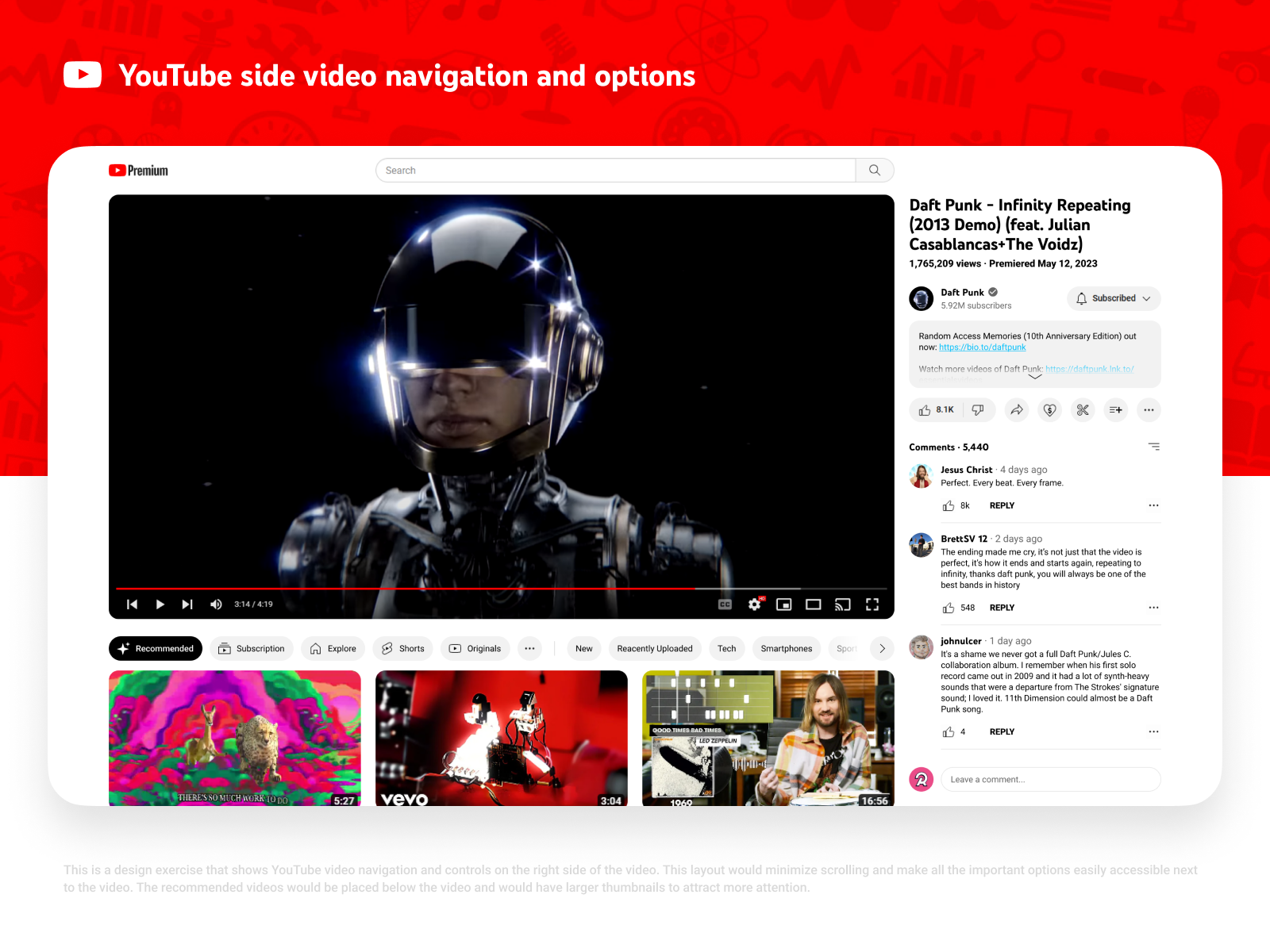Screen dimensions: 1270x952
Task: Dislike the video with thumbs down
Action: pyautogui.click(x=978, y=410)
